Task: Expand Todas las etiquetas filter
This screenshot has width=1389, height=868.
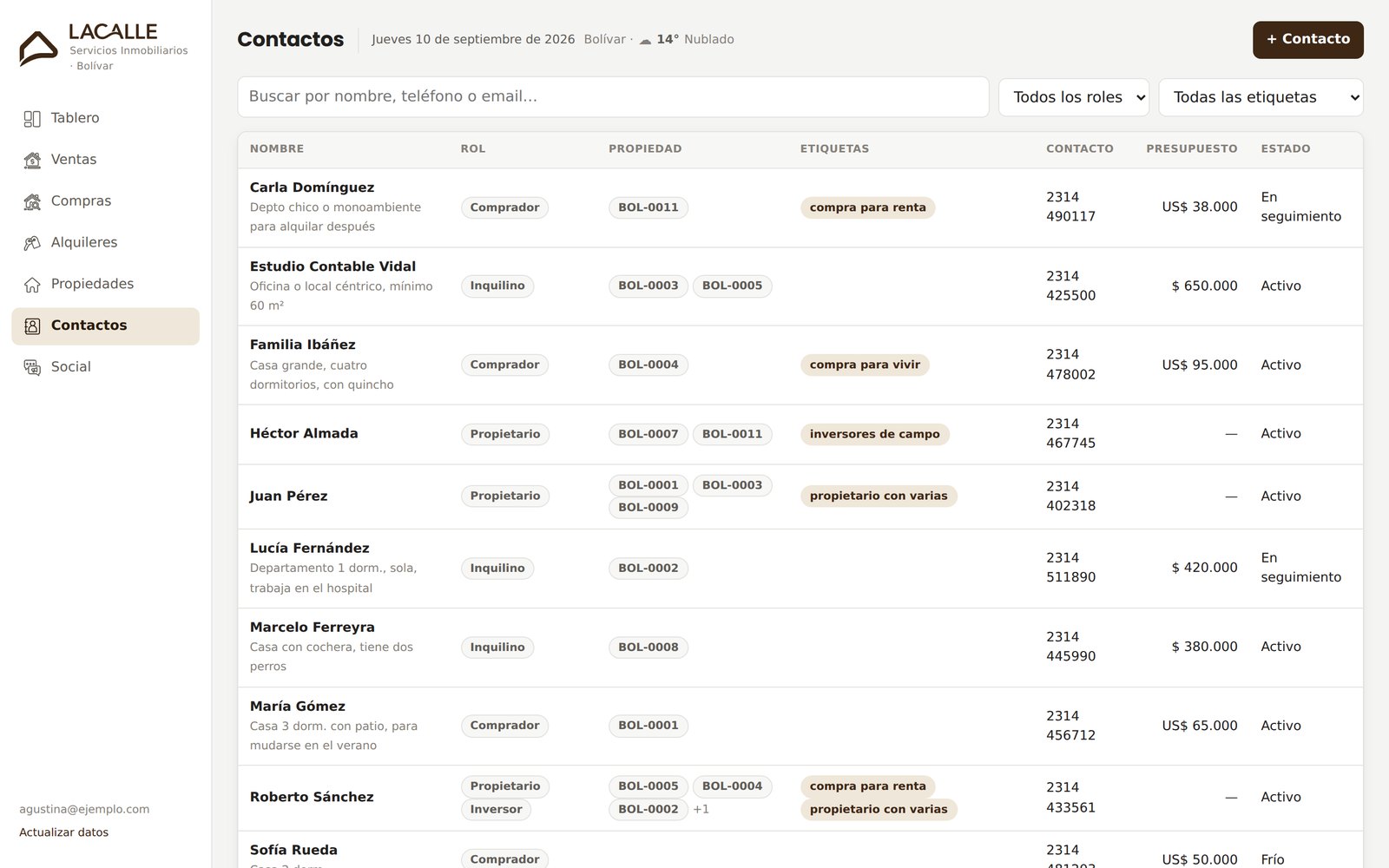Action: pos(1261,97)
